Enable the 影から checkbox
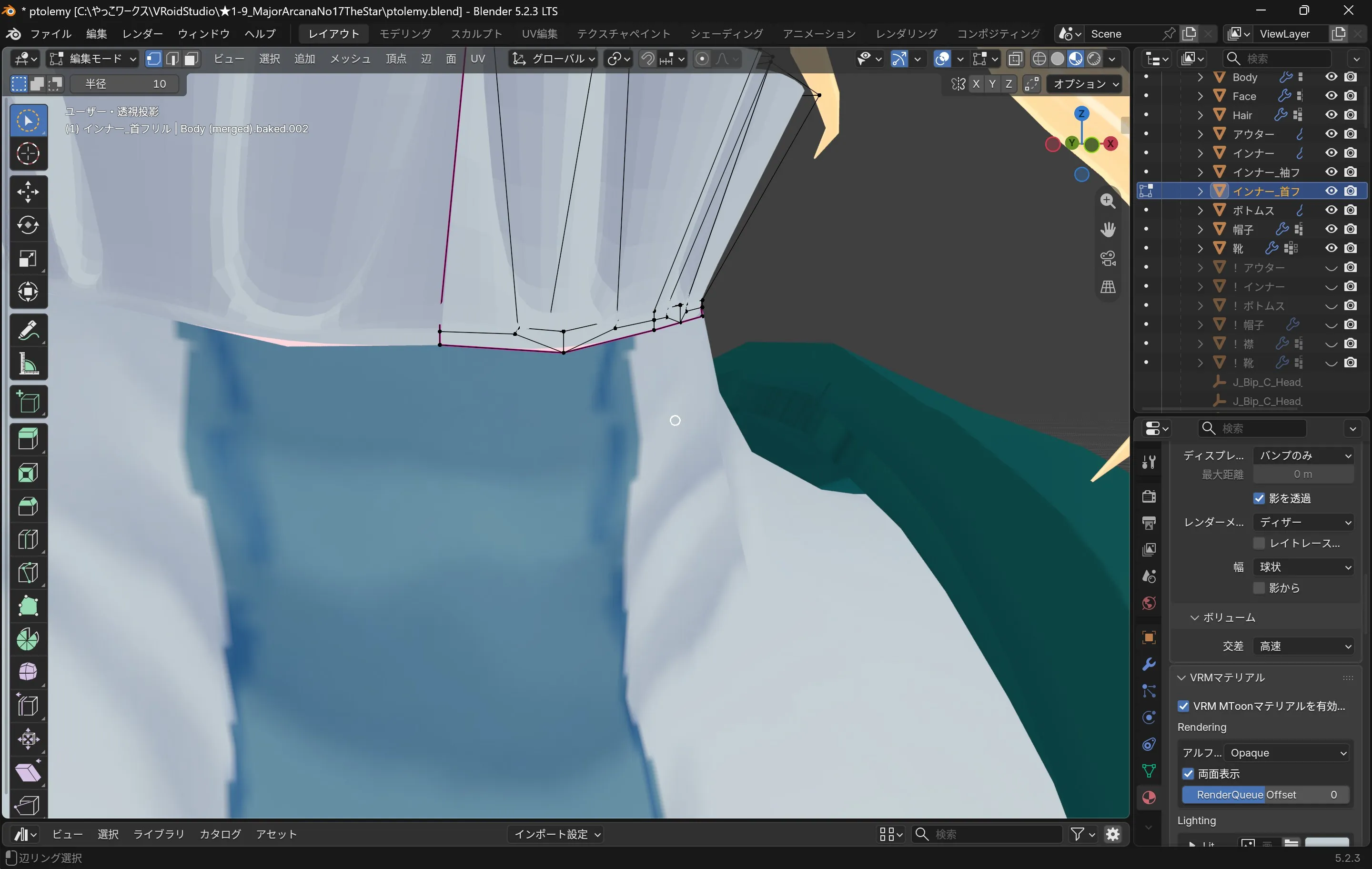Image resolution: width=1372 pixels, height=869 pixels. [x=1259, y=587]
